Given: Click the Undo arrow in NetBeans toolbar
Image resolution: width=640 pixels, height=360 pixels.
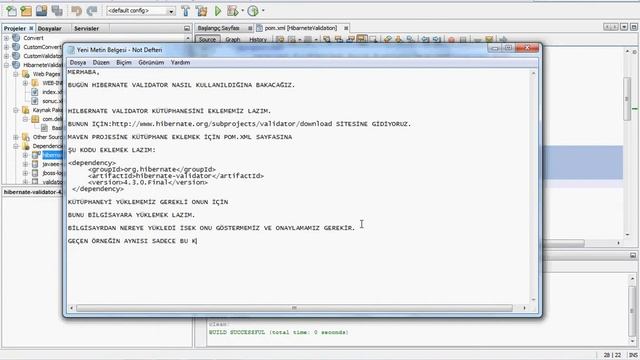Looking at the screenshot, I should pyautogui.click(x=76, y=11).
